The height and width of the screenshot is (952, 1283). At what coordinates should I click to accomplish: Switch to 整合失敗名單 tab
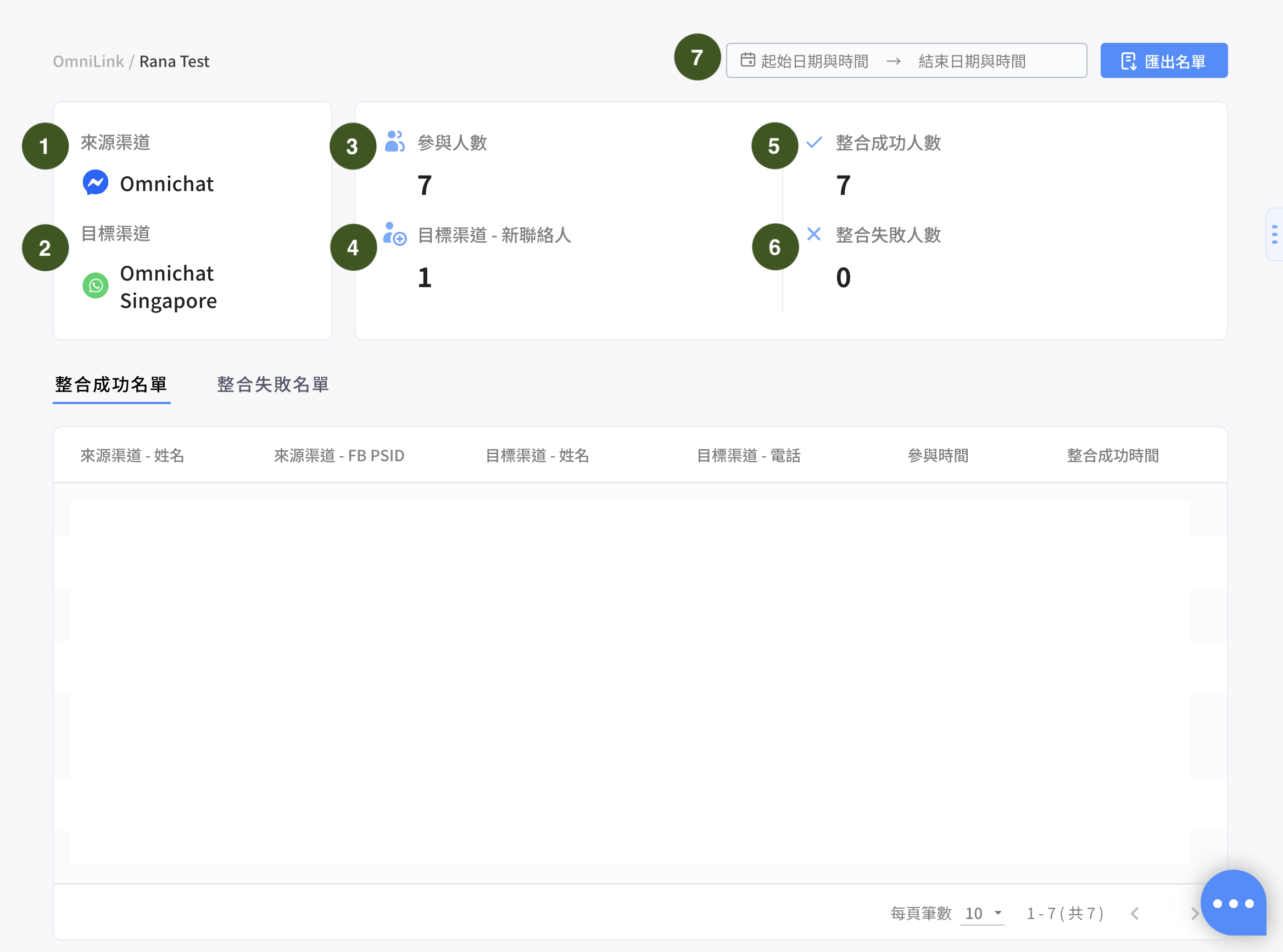coord(272,384)
